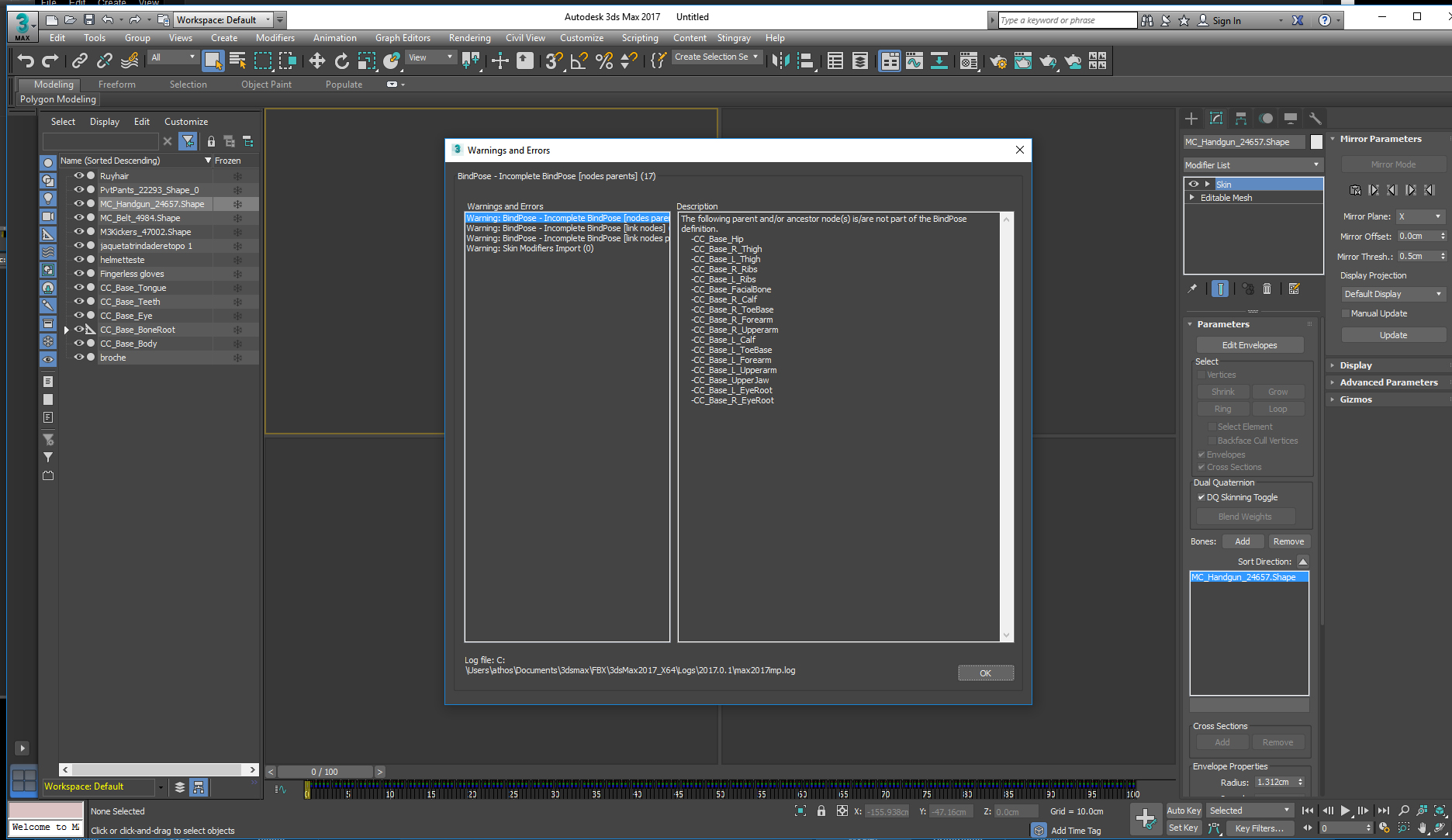The height and width of the screenshot is (840, 1452).
Task: Toggle the Angle Snap icon
Action: pyautogui.click(x=579, y=60)
